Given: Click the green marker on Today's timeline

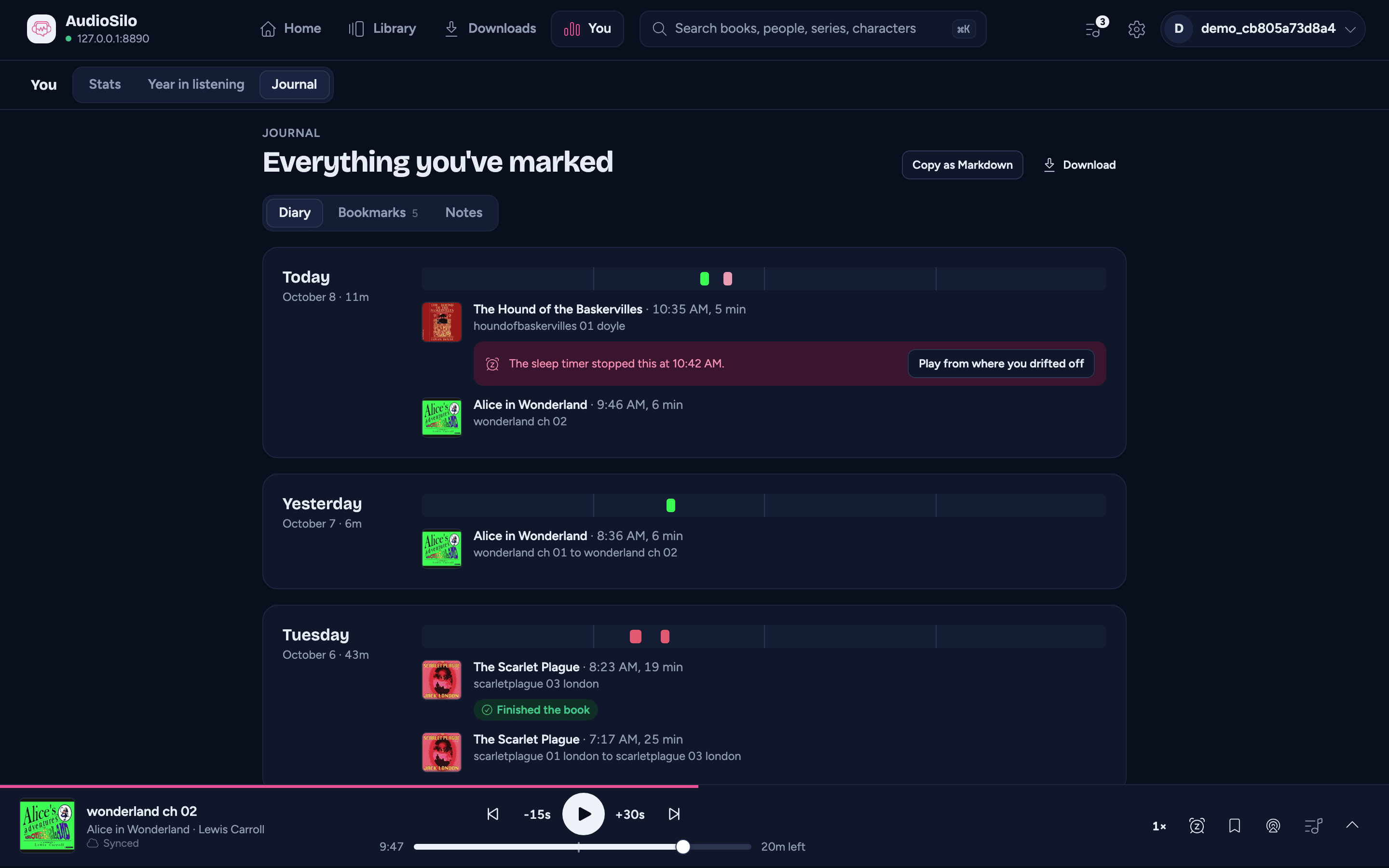Looking at the screenshot, I should (x=704, y=278).
